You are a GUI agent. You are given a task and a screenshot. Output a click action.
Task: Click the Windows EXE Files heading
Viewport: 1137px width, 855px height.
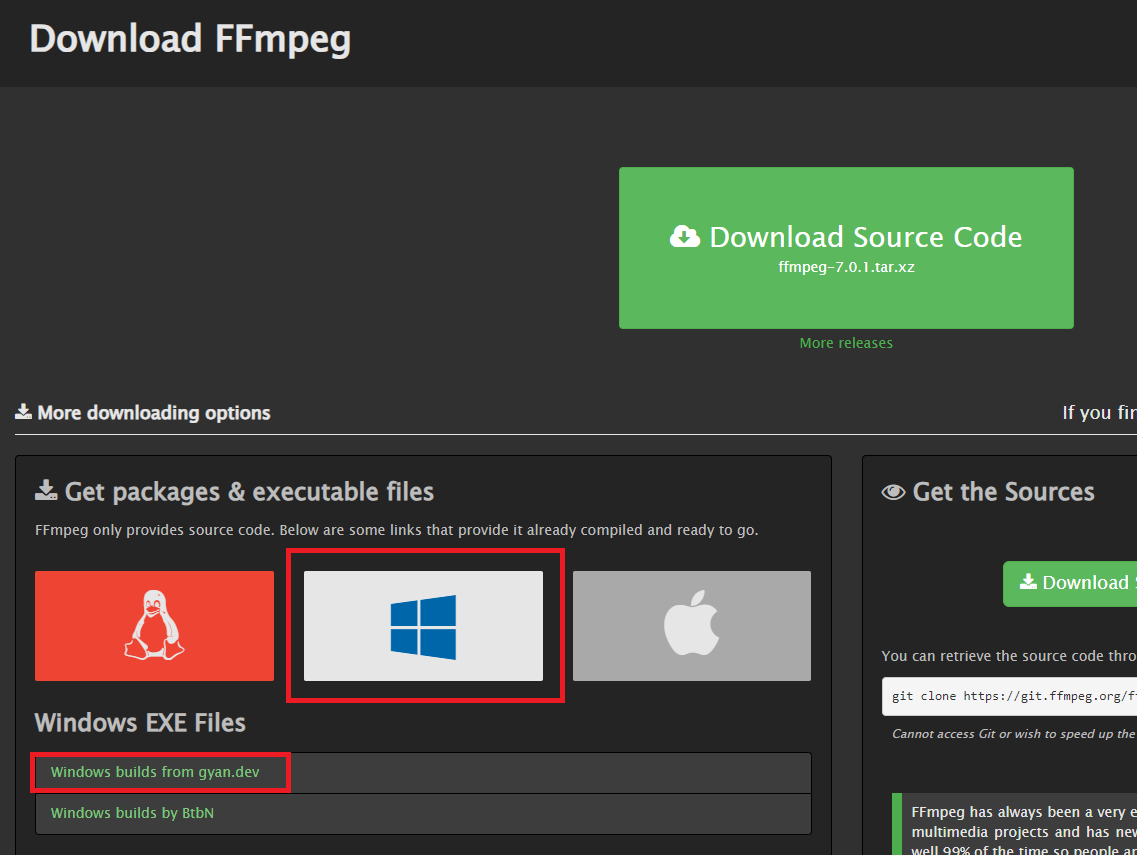pos(140,723)
